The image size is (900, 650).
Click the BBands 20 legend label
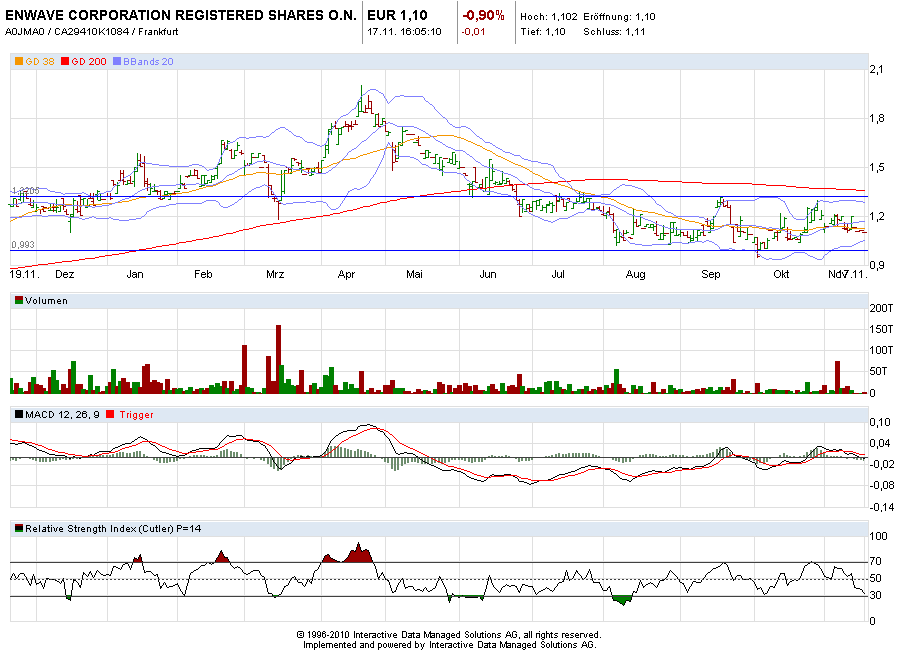pos(148,61)
